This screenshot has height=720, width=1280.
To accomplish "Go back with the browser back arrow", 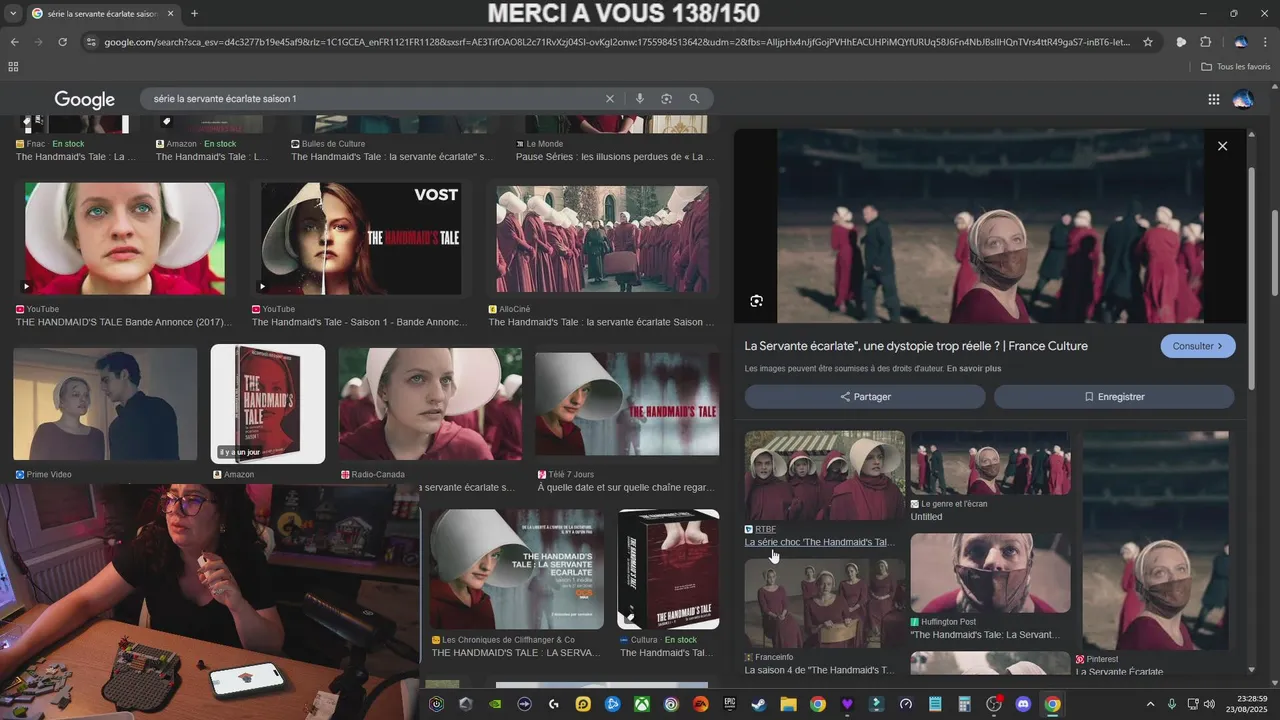I will (14, 42).
